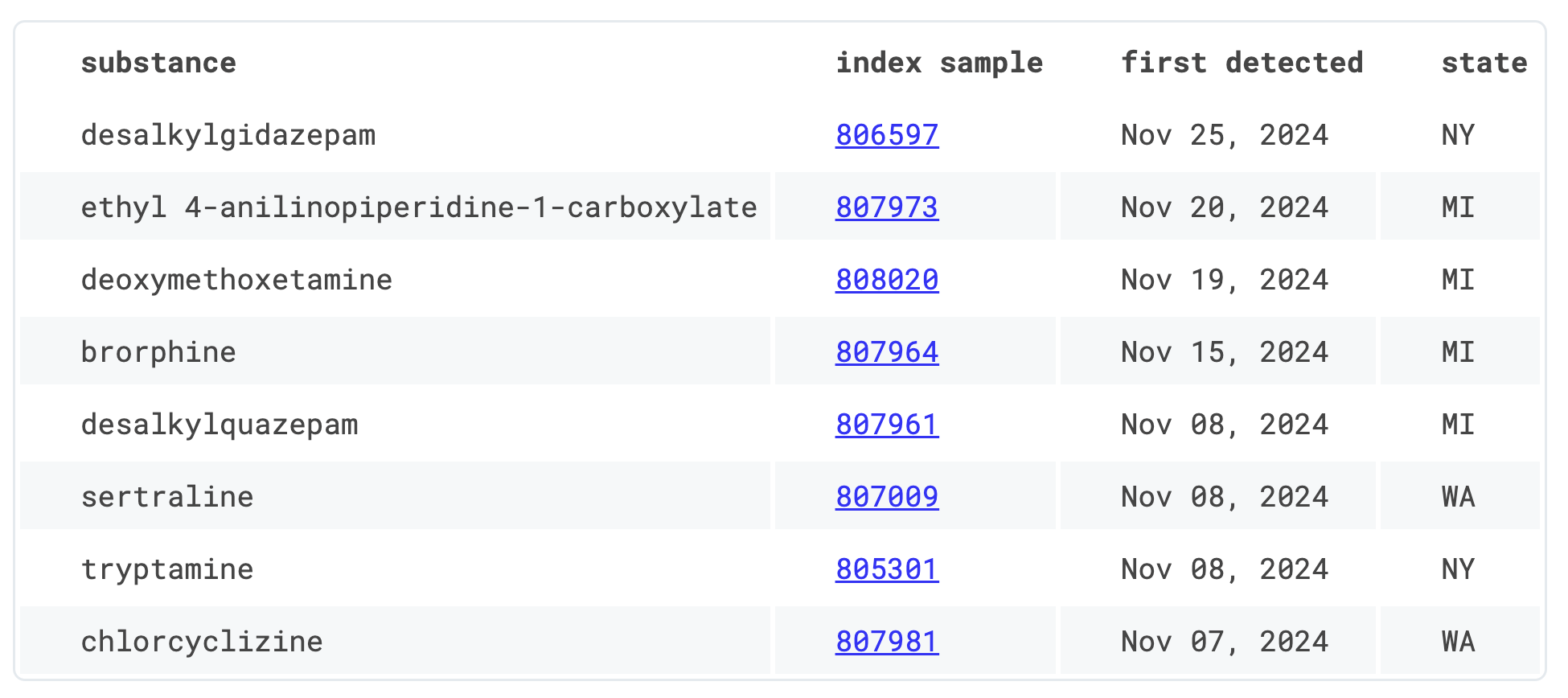Image resolution: width=1568 pixels, height=698 pixels.
Task: Click the sertraline substance name
Action: coord(167,497)
